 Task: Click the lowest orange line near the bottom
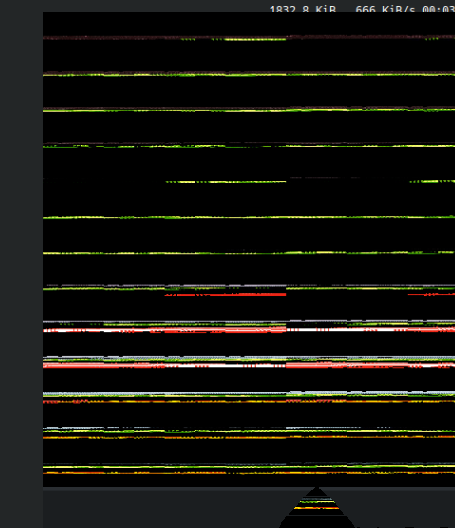(249, 473)
